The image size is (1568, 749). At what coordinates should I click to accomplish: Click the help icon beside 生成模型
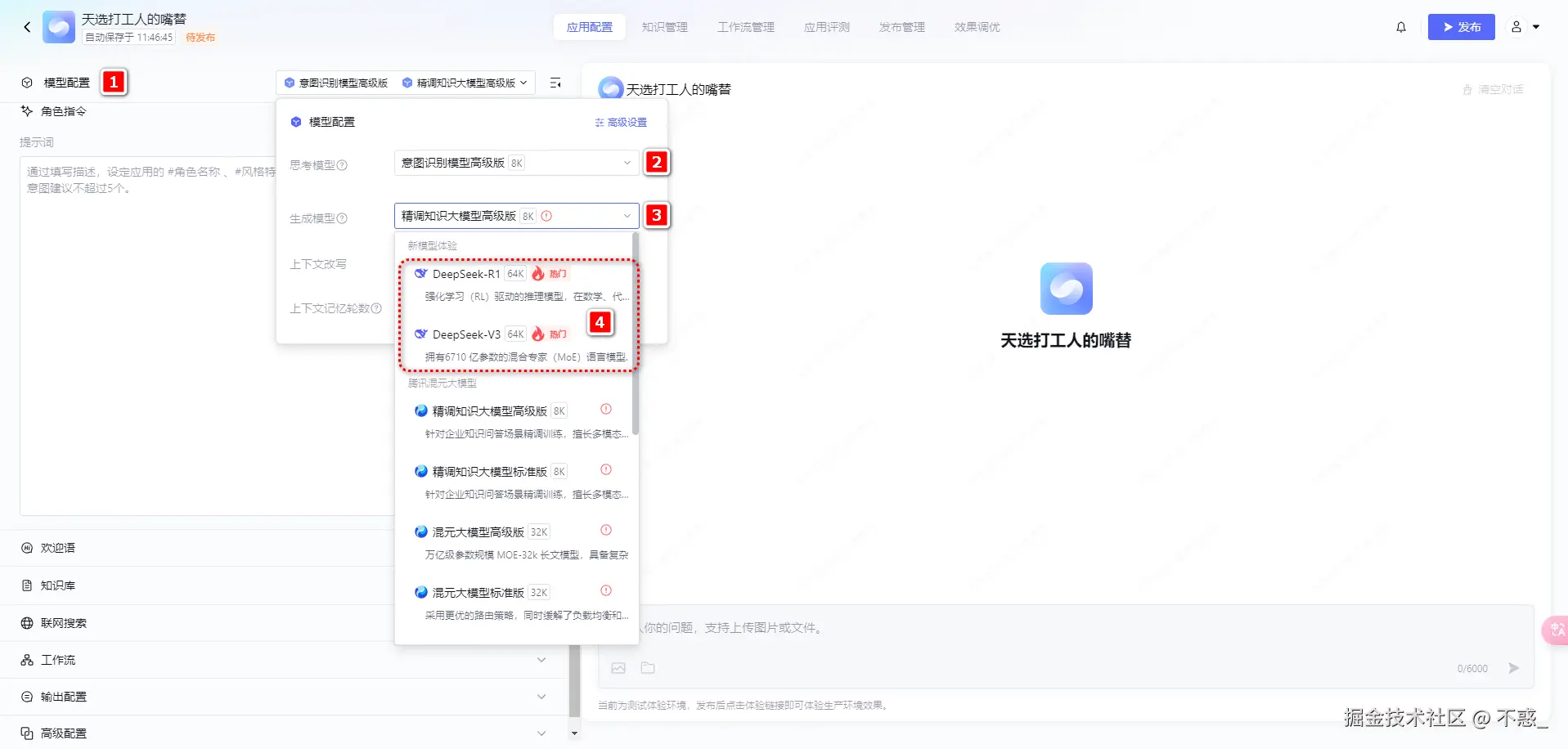342,218
